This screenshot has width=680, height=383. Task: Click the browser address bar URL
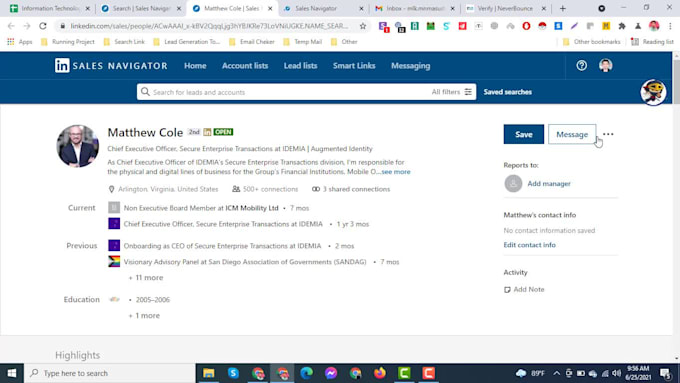tap(209, 26)
